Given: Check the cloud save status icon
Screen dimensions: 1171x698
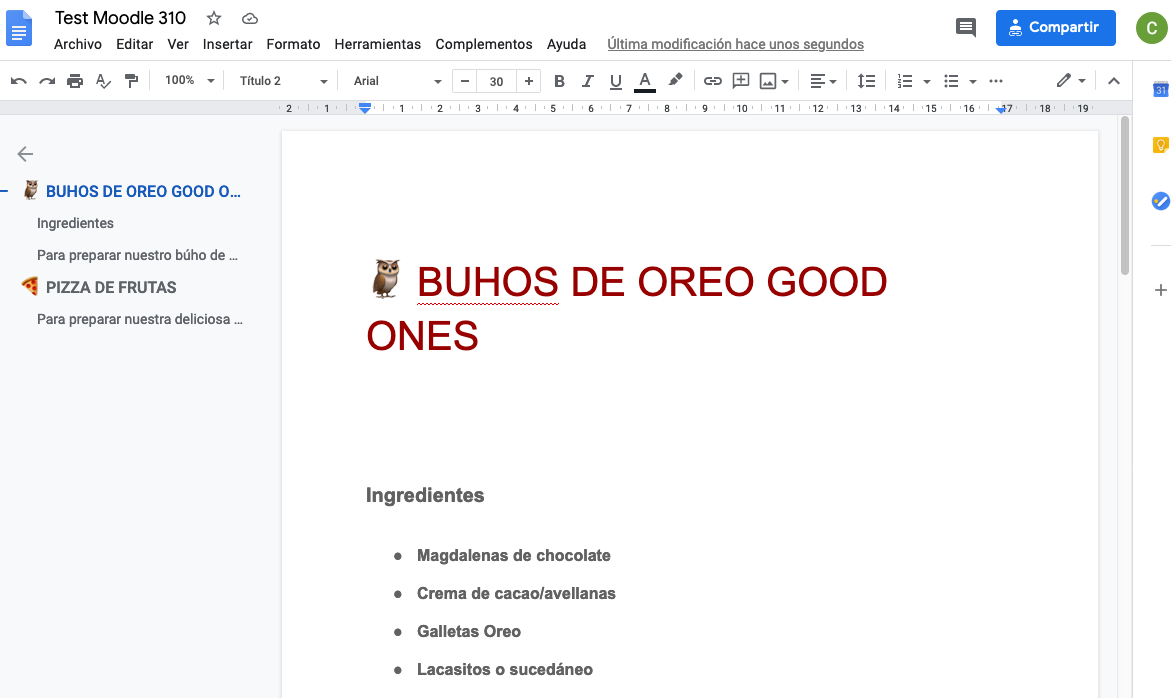Looking at the screenshot, I should (250, 19).
